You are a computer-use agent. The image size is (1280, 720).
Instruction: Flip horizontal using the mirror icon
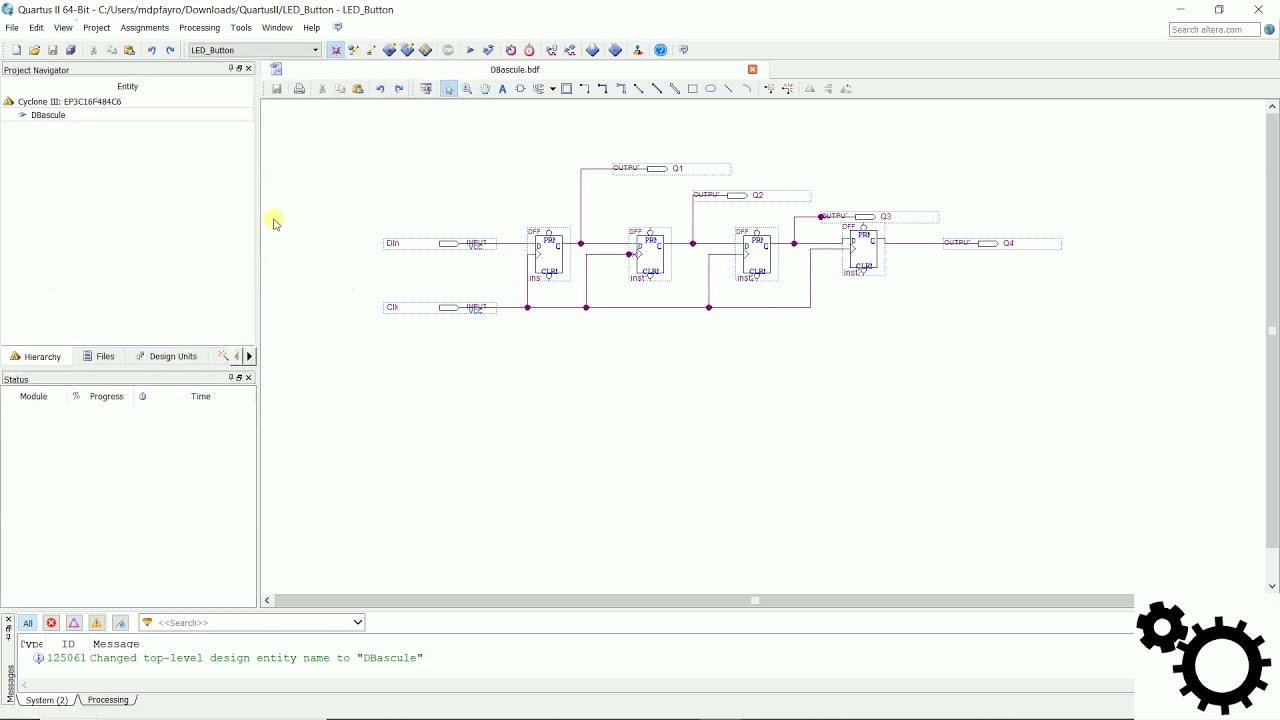(810, 89)
